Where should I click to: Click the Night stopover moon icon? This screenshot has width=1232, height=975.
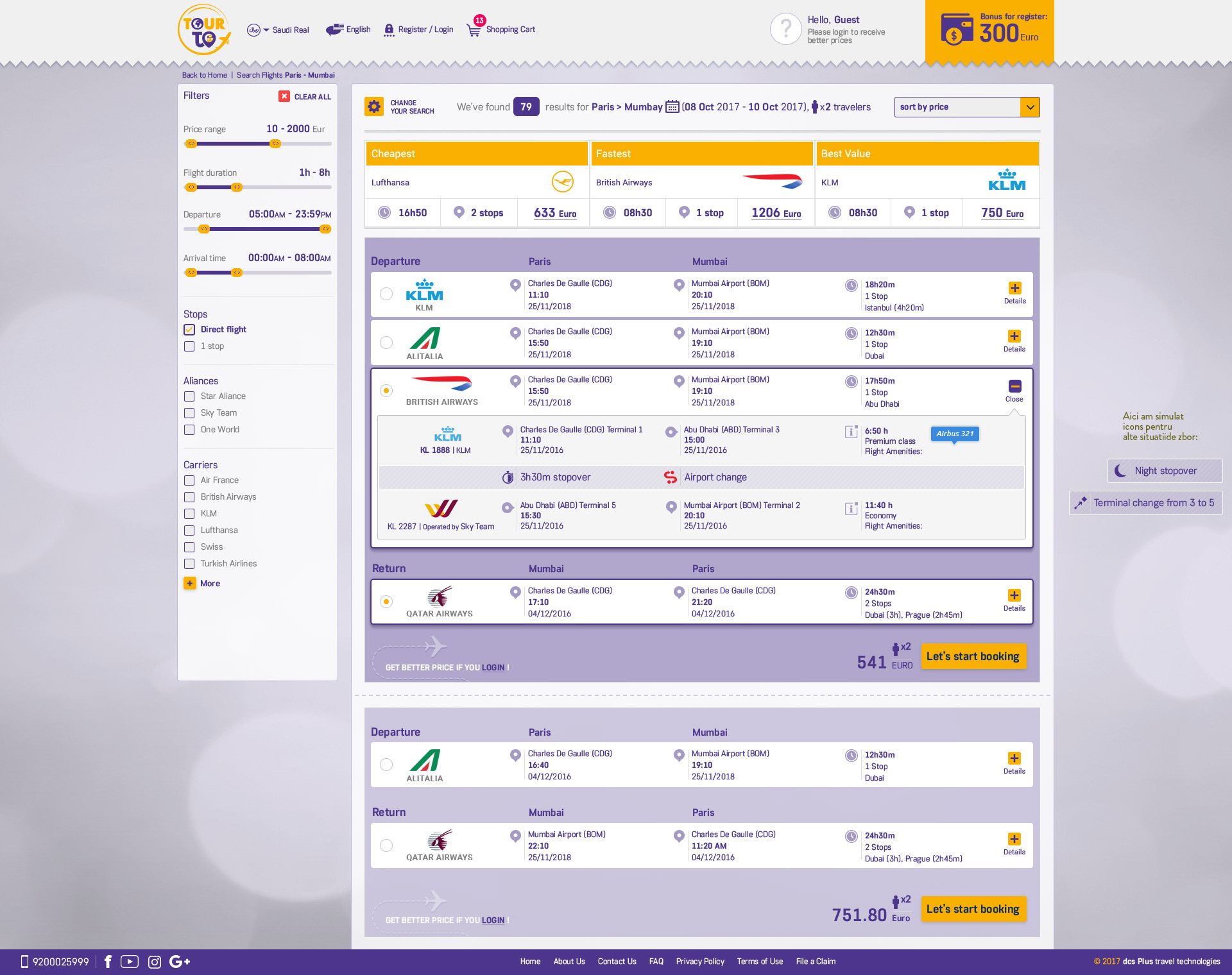coord(1120,471)
